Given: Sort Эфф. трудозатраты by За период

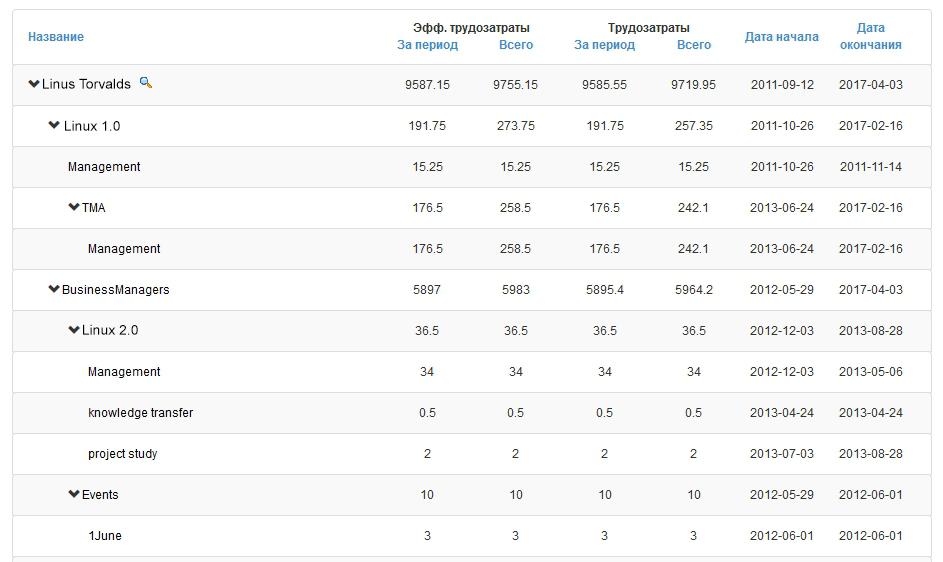Looking at the screenshot, I should click(428, 45).
